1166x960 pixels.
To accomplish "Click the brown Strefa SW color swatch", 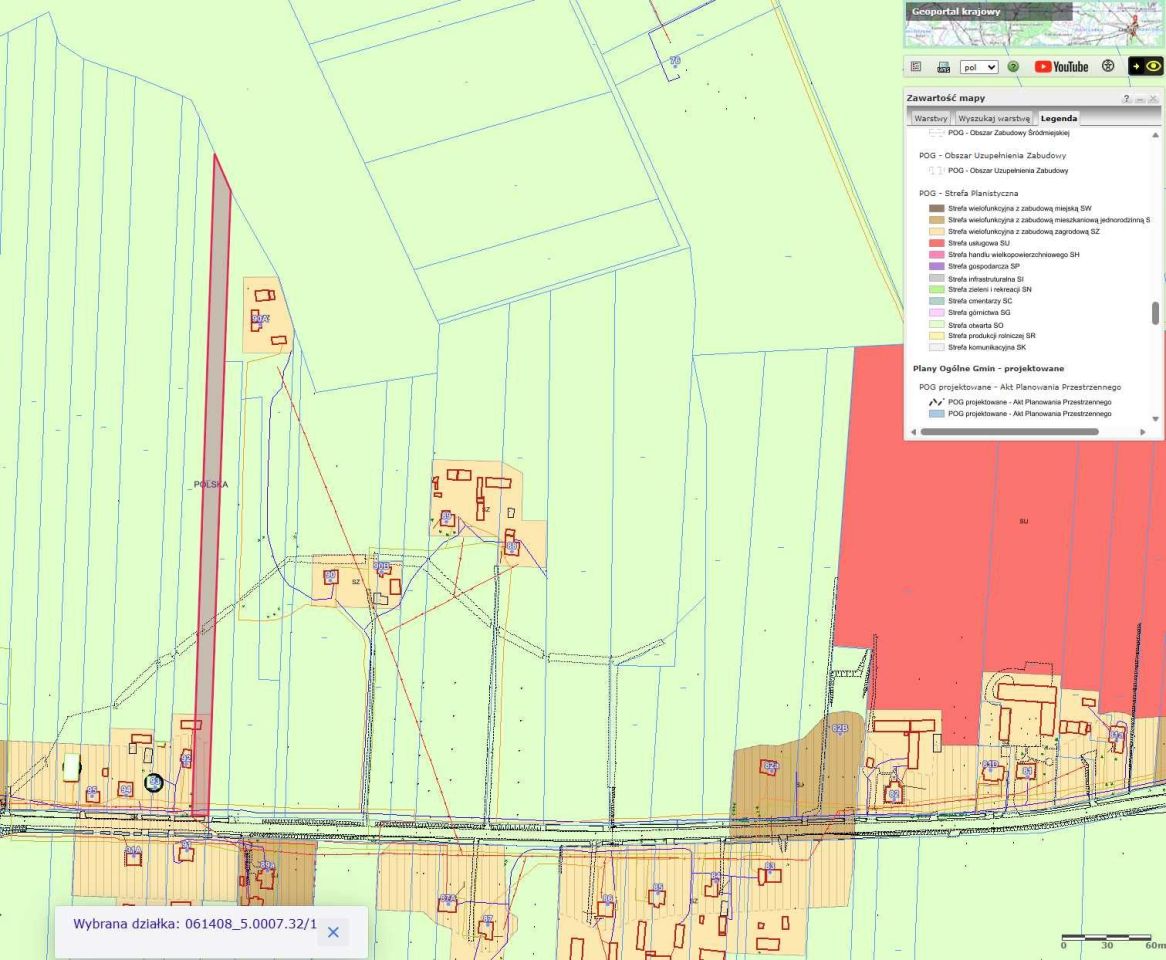I will click(x=936, y=208).
